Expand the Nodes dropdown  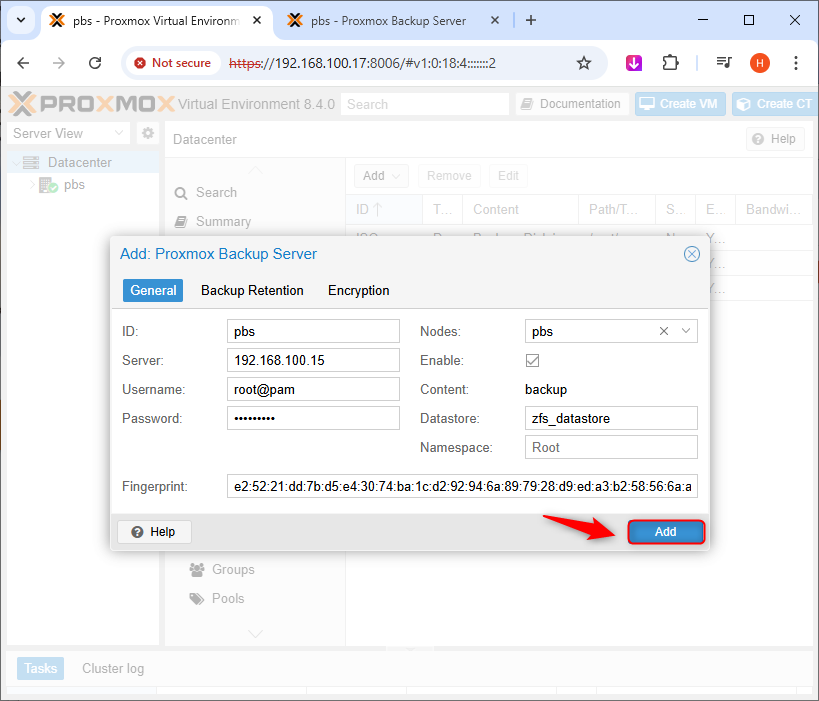tap(686, 331)
